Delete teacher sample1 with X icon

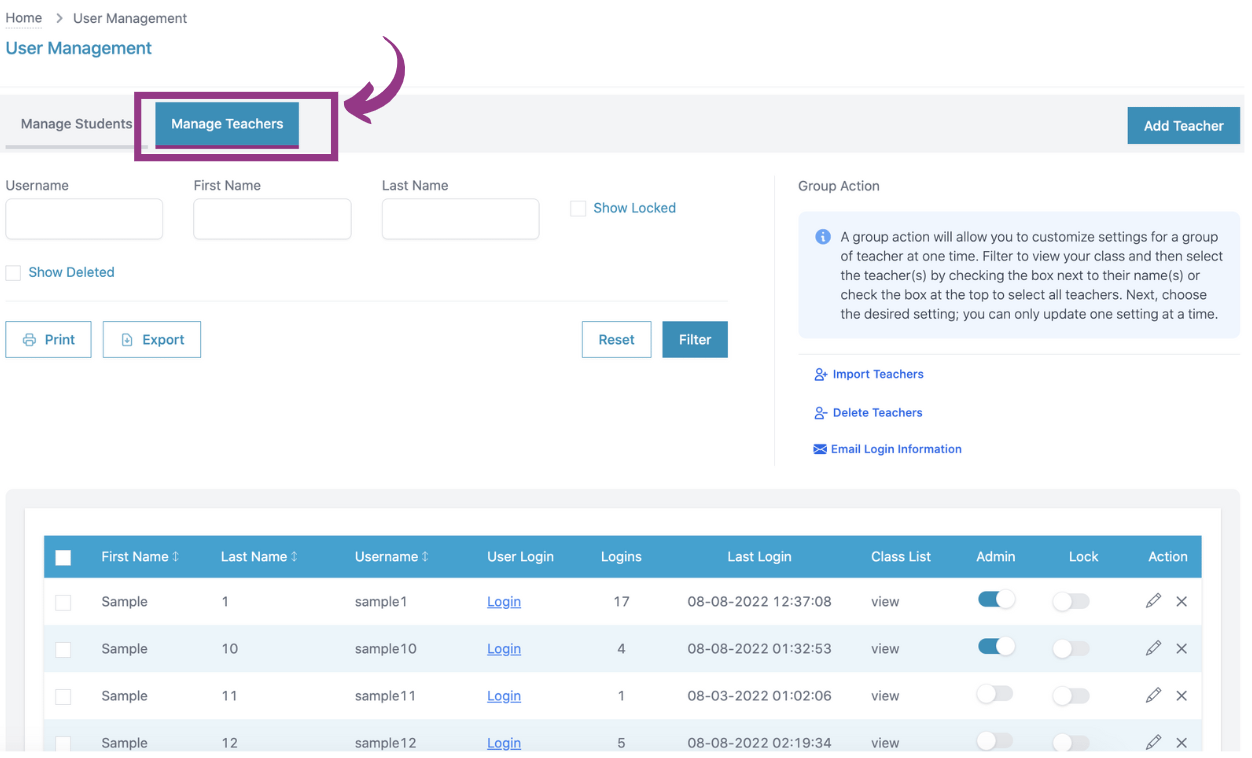1181,601
